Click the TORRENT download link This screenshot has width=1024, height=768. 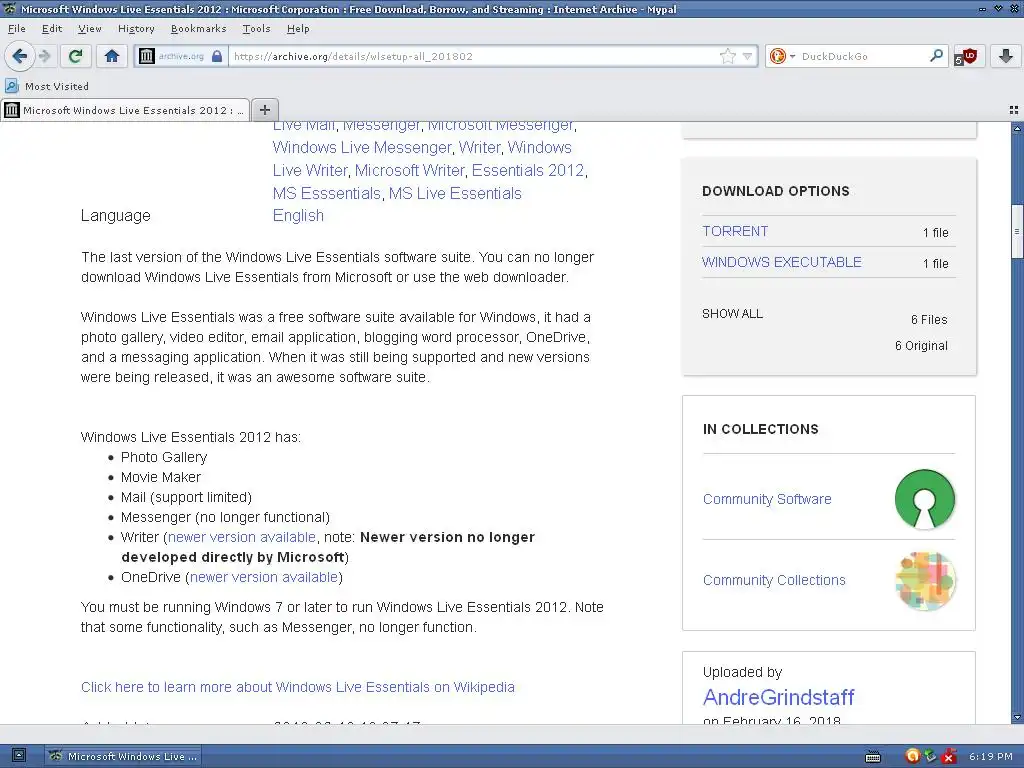pos(735,231)
